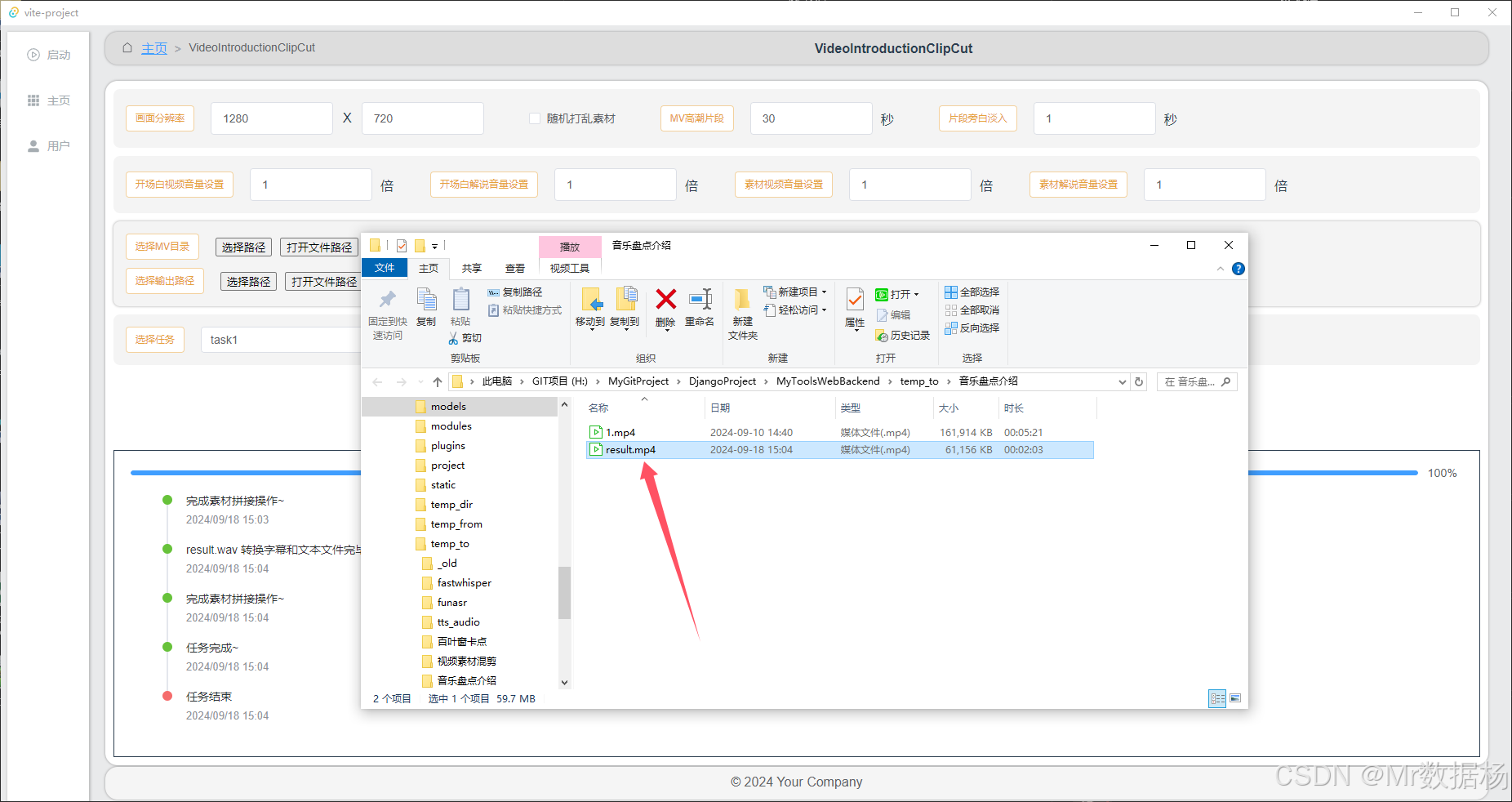Click Select all (全部选择) in ribbon
The width and height of the screenshot is (1512, 802).
pyautogui.click(x=972, y=292)
